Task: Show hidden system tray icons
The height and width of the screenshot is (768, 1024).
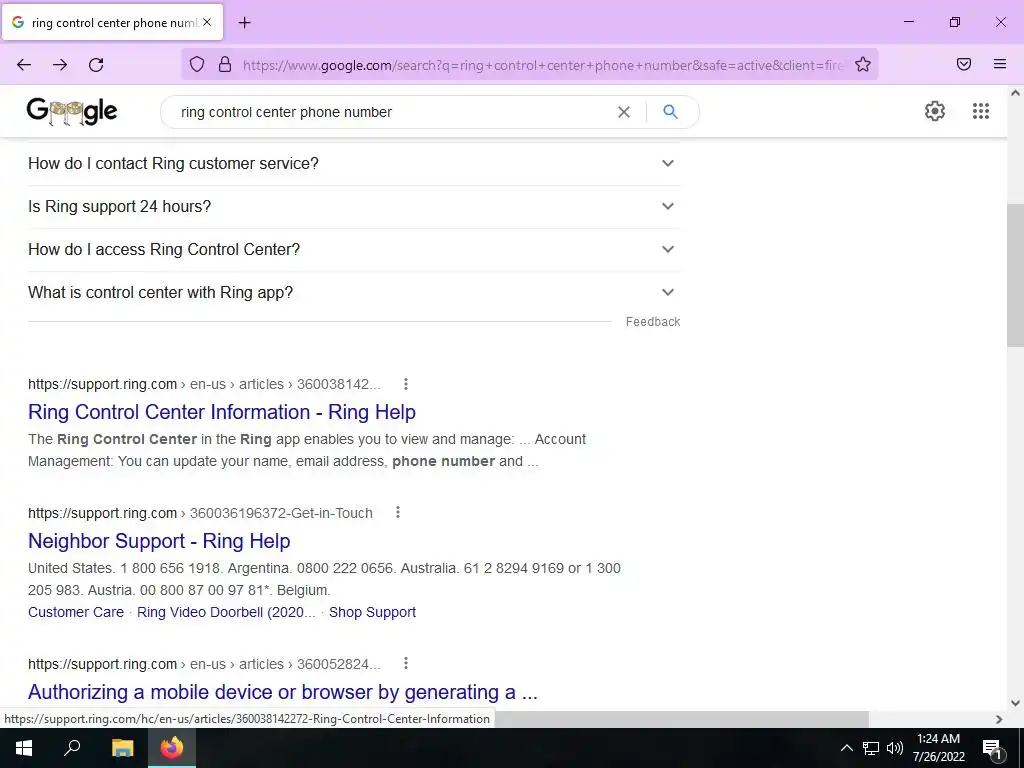Action: pyautogui.click(x=846, y=748)
